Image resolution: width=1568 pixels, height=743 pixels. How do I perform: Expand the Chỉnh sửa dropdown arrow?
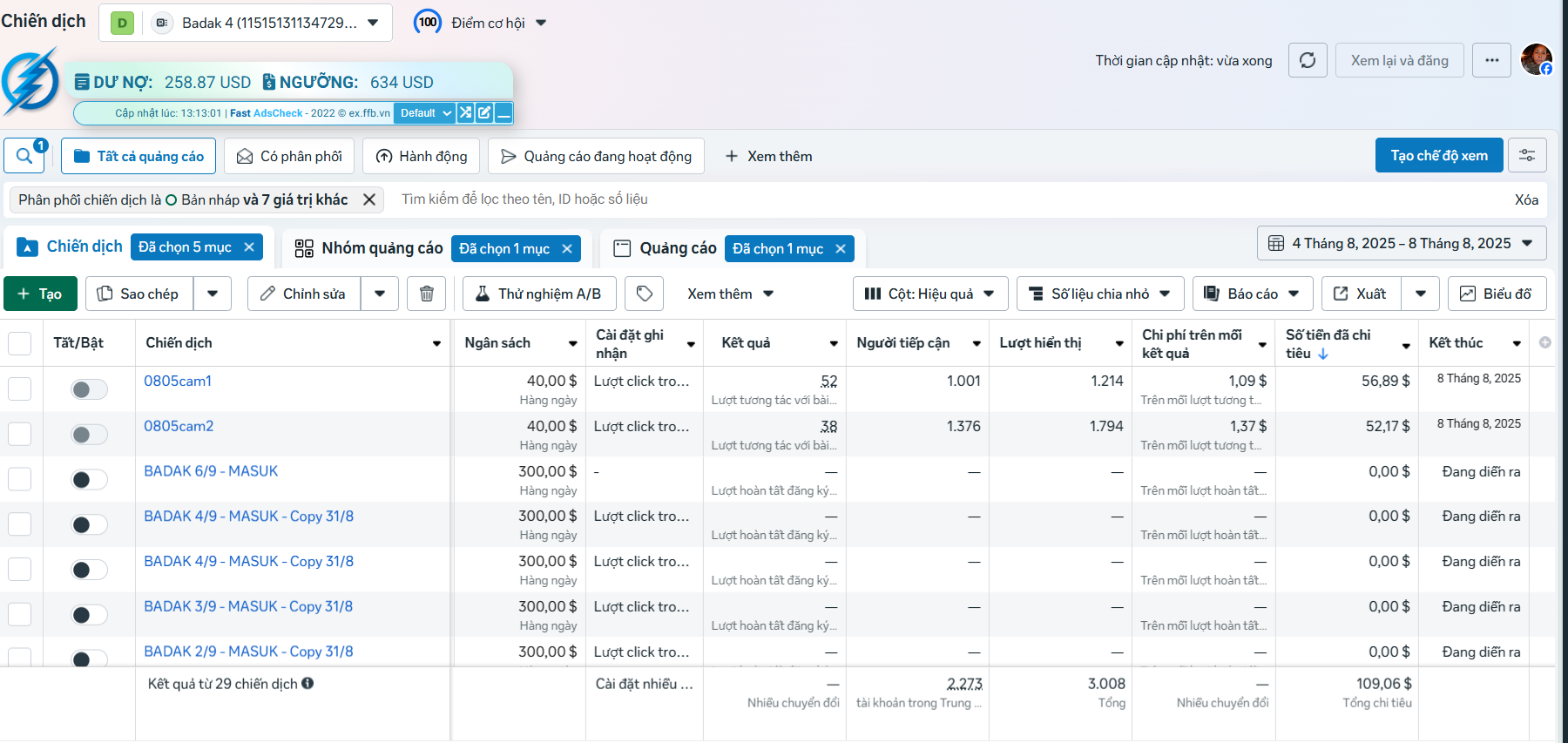380,294
